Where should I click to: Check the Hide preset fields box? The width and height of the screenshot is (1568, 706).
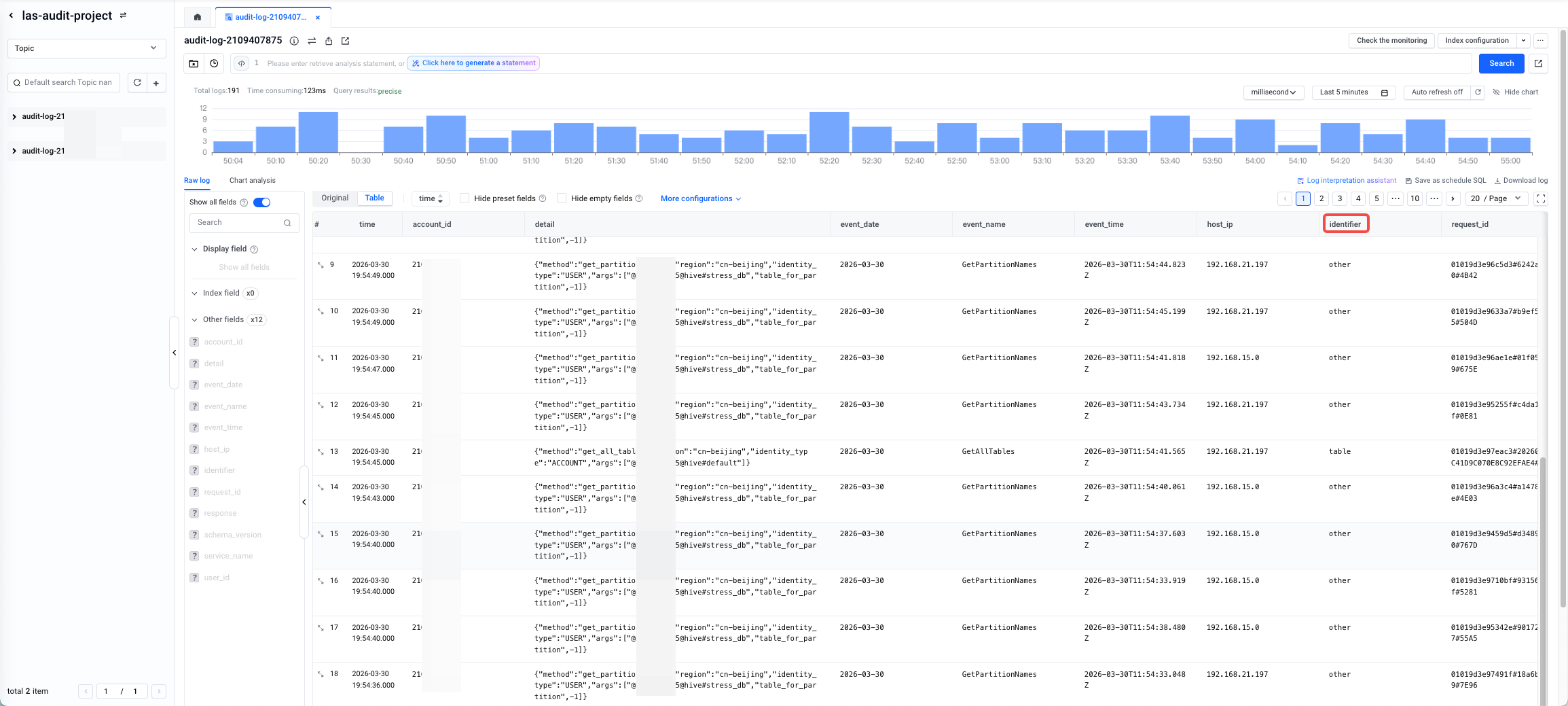(x=464, y=198)
